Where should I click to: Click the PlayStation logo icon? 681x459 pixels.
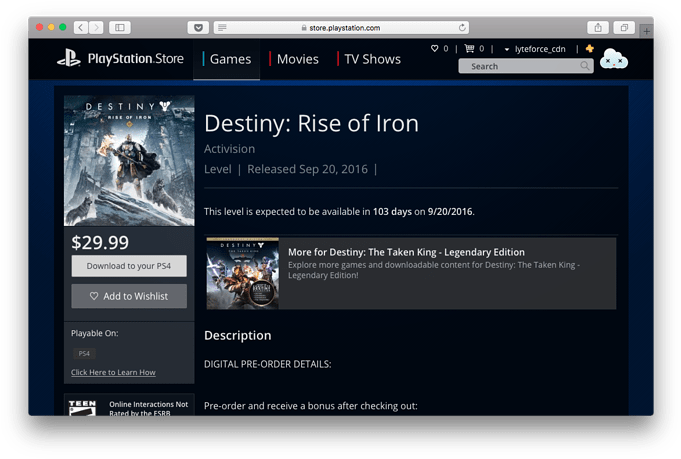(69, 58)
